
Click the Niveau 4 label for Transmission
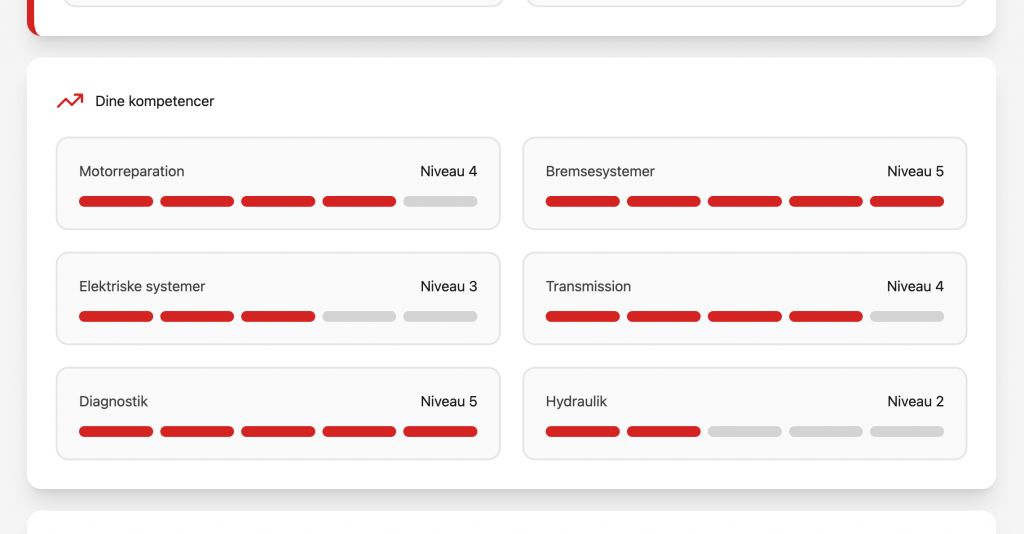[x=915, y=286]
